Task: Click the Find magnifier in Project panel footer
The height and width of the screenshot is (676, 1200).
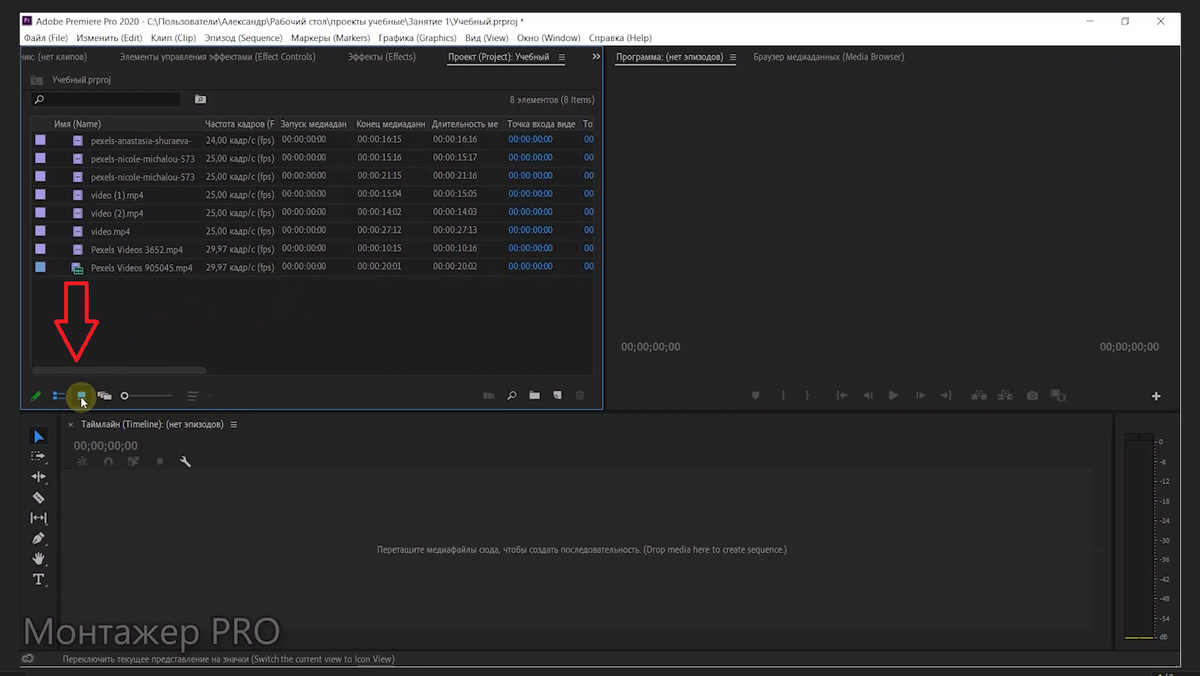Action: pos(511,396)
